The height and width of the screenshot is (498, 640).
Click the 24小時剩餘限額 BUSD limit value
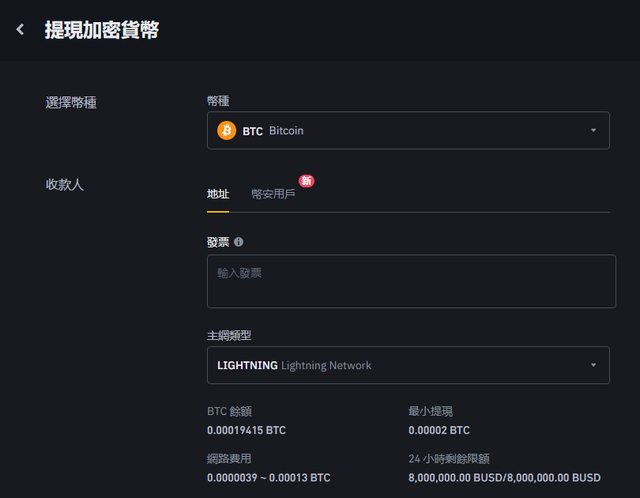click(504, 478)
